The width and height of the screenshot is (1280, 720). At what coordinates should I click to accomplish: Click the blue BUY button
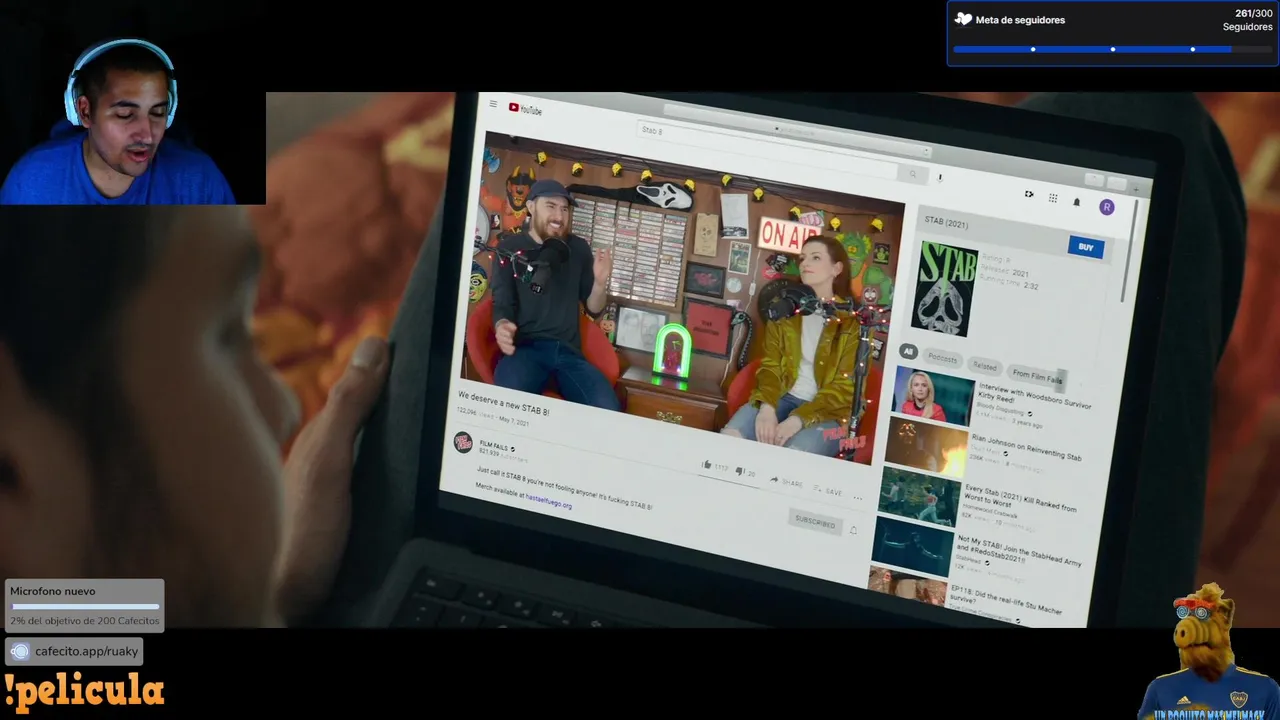click(1086, 247)
